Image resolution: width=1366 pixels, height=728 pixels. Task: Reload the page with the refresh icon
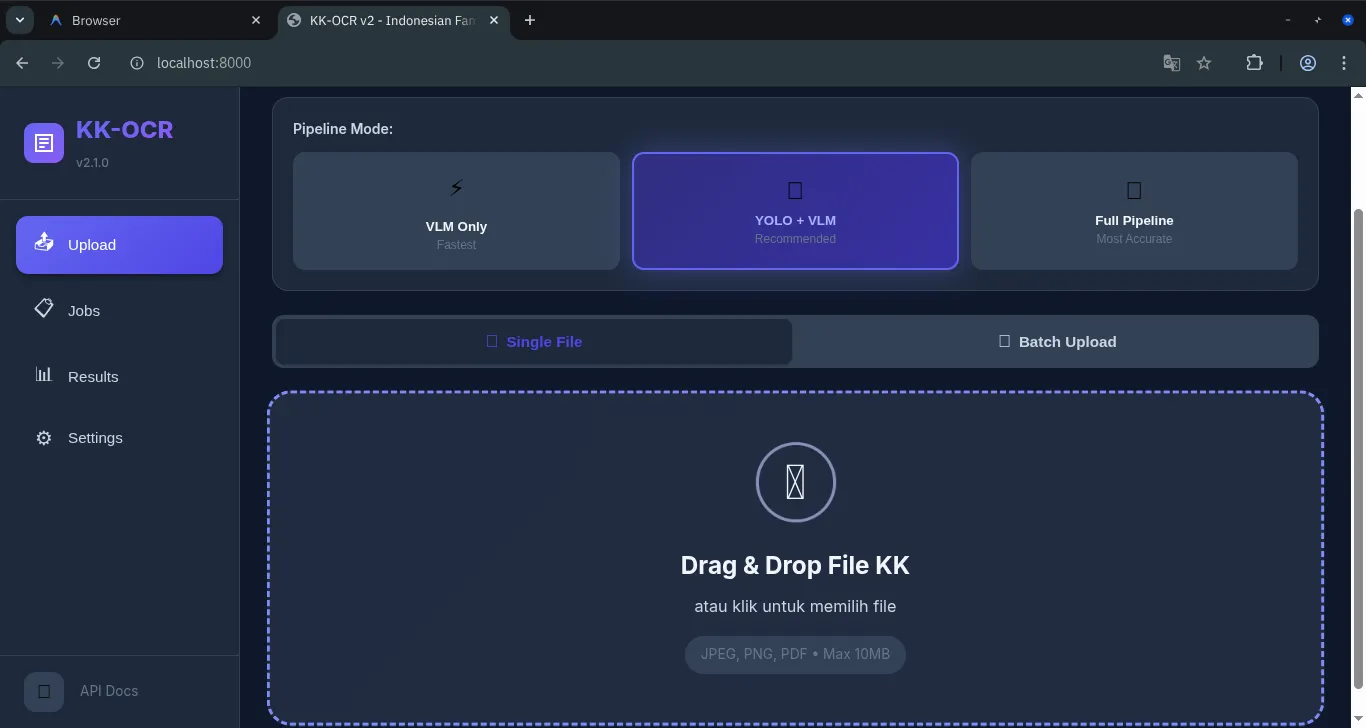pos(94,63)
